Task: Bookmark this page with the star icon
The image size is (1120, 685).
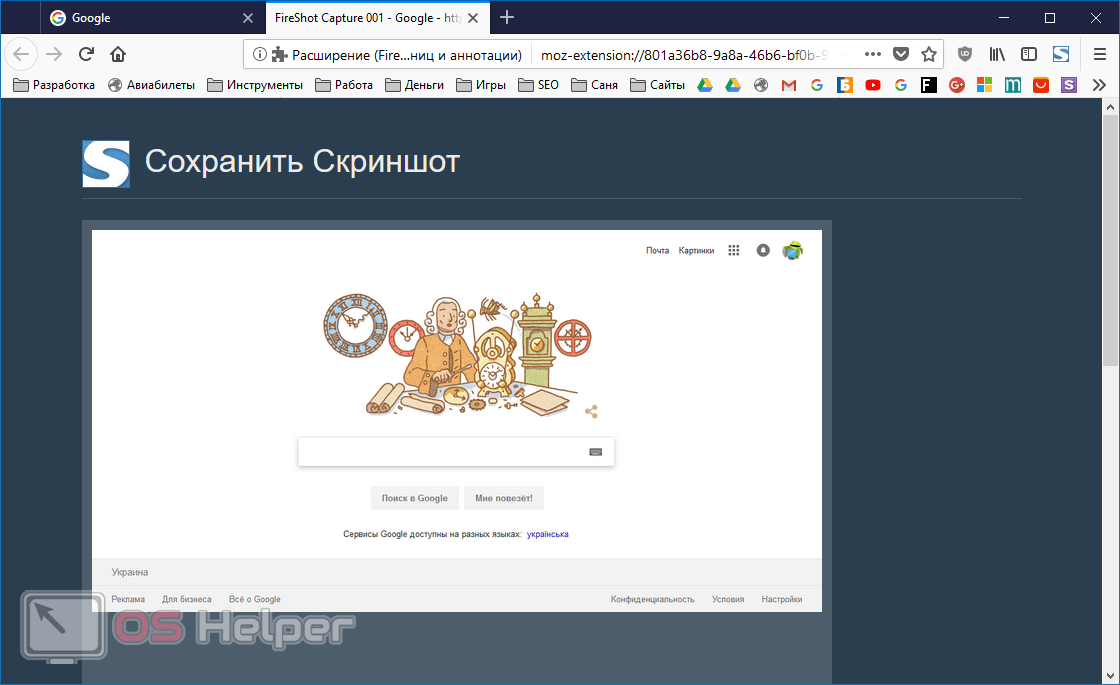Action: coord(929,54)
